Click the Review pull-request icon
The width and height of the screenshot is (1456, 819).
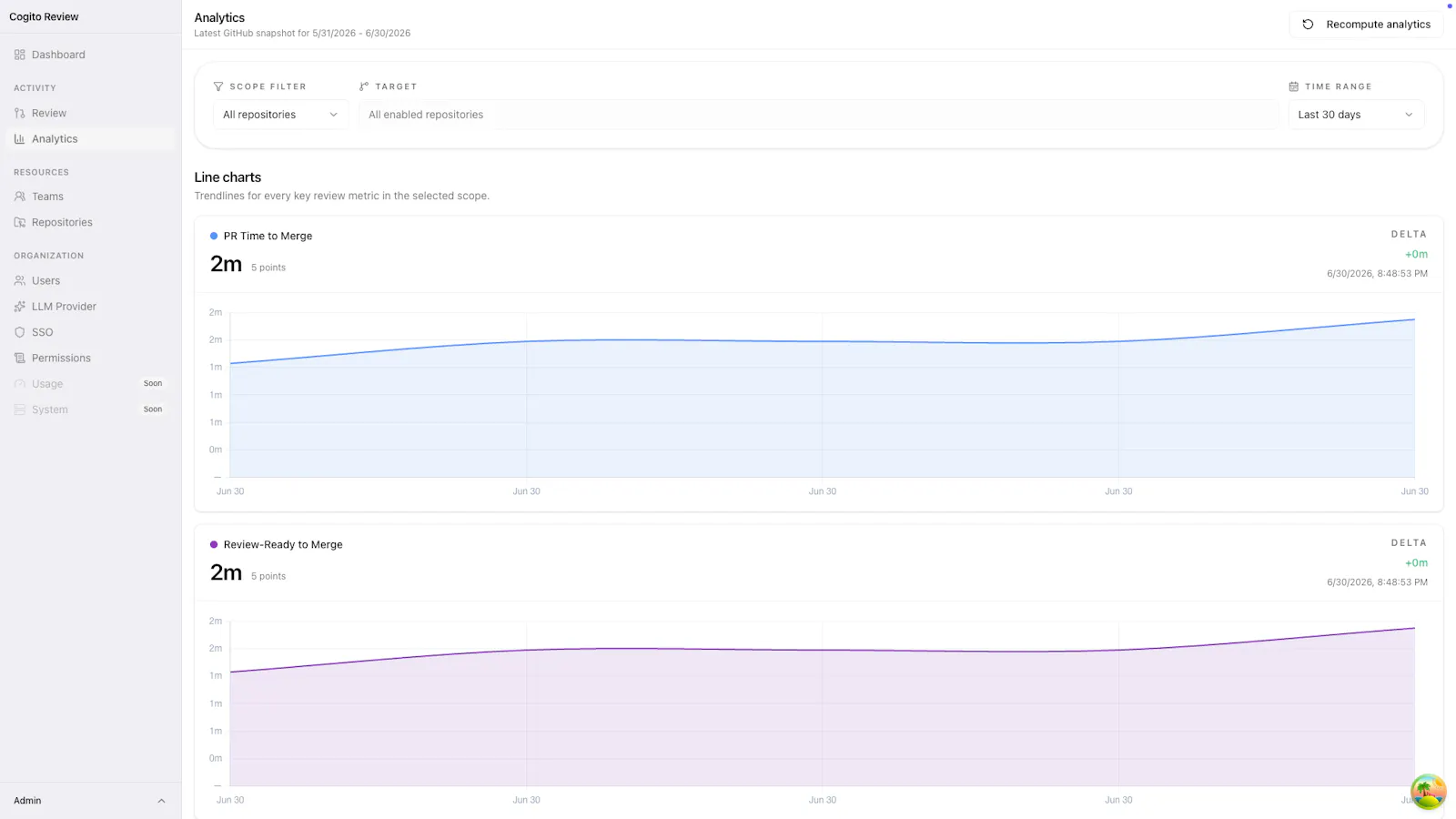(x=20, y=114)
